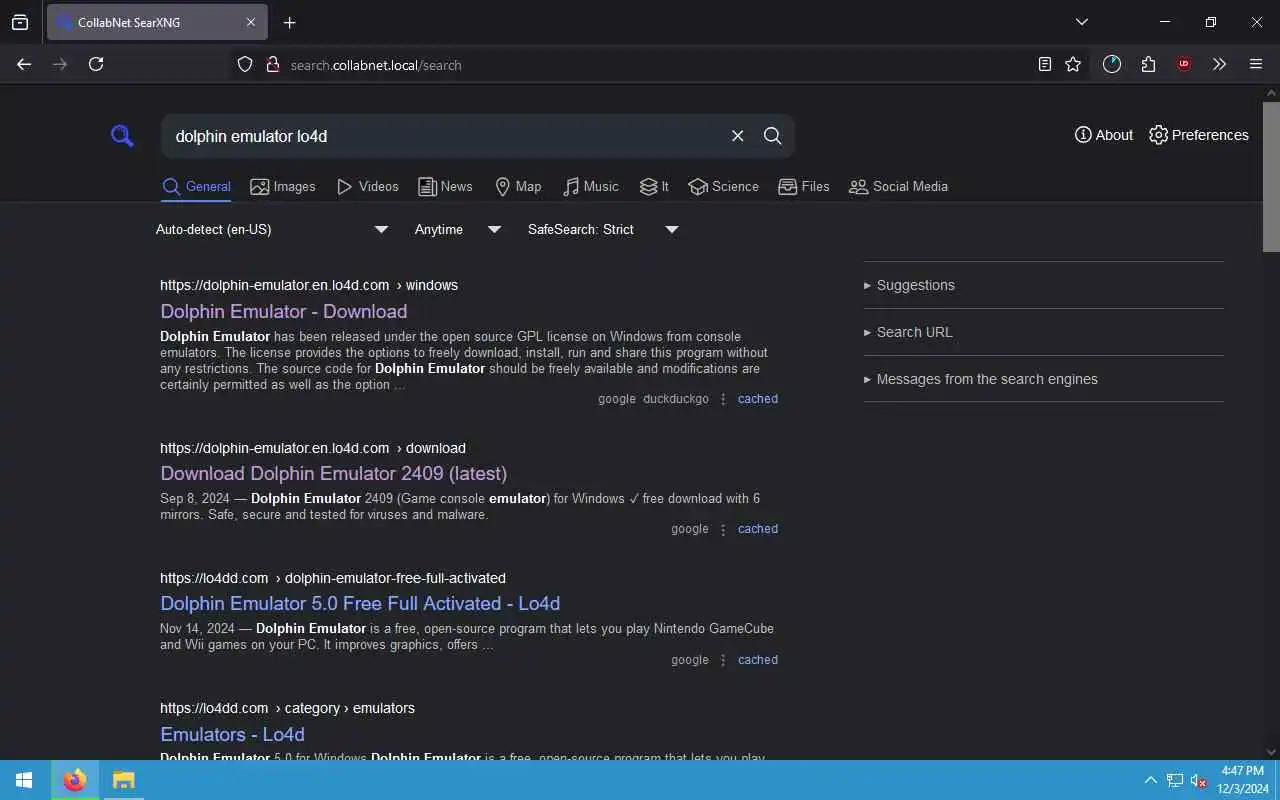
Task: Click Firefox icon in taskbar
Action: click(x=74, y=780)
